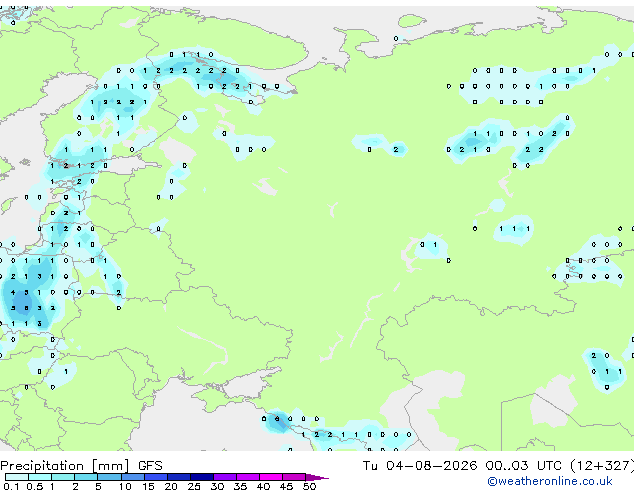This screenshot has width=634, height=490.
Task: Click the "50" legend scale label
Action: pos(309,486)
